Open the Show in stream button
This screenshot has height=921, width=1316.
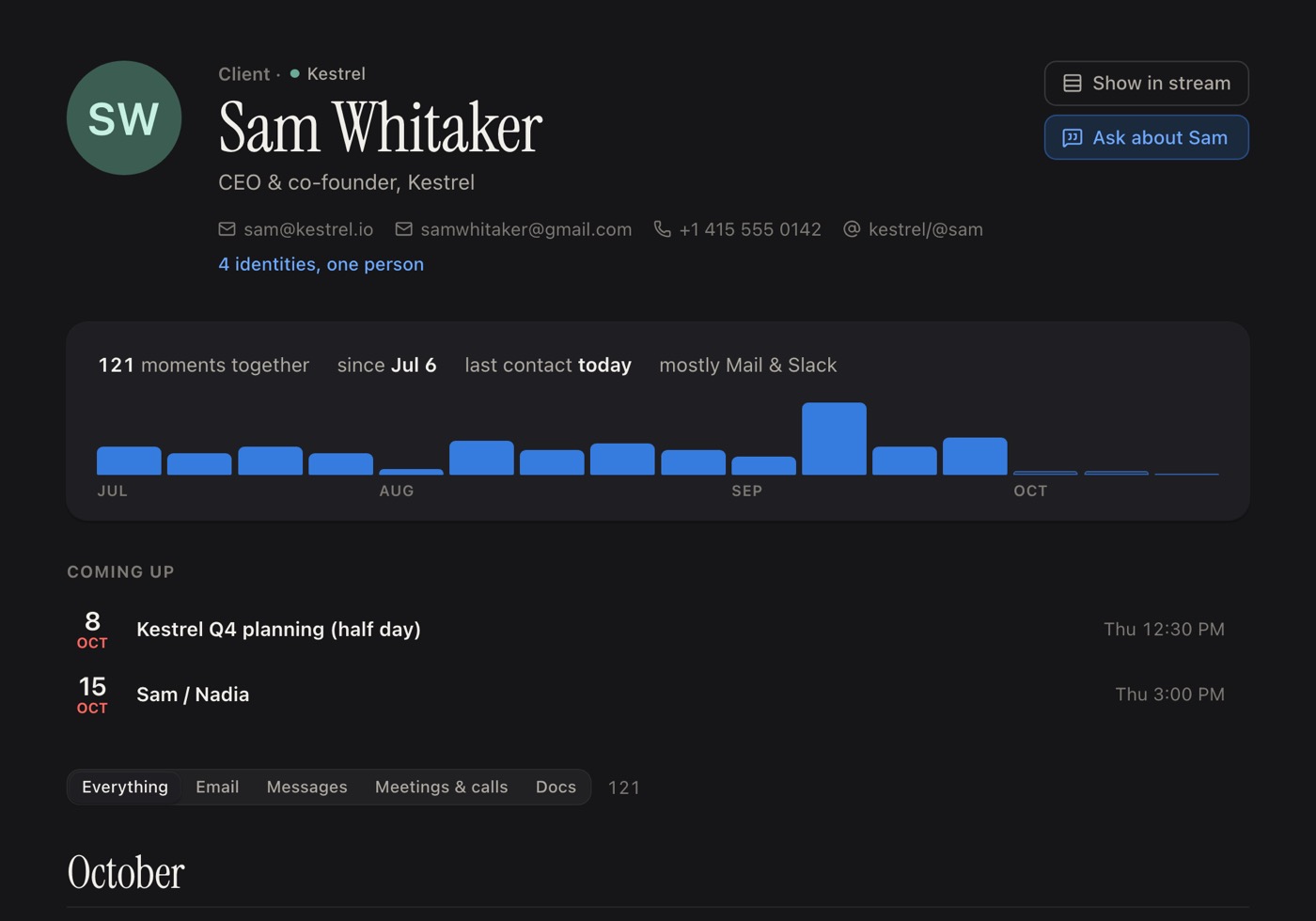(x=1146, y=84)
